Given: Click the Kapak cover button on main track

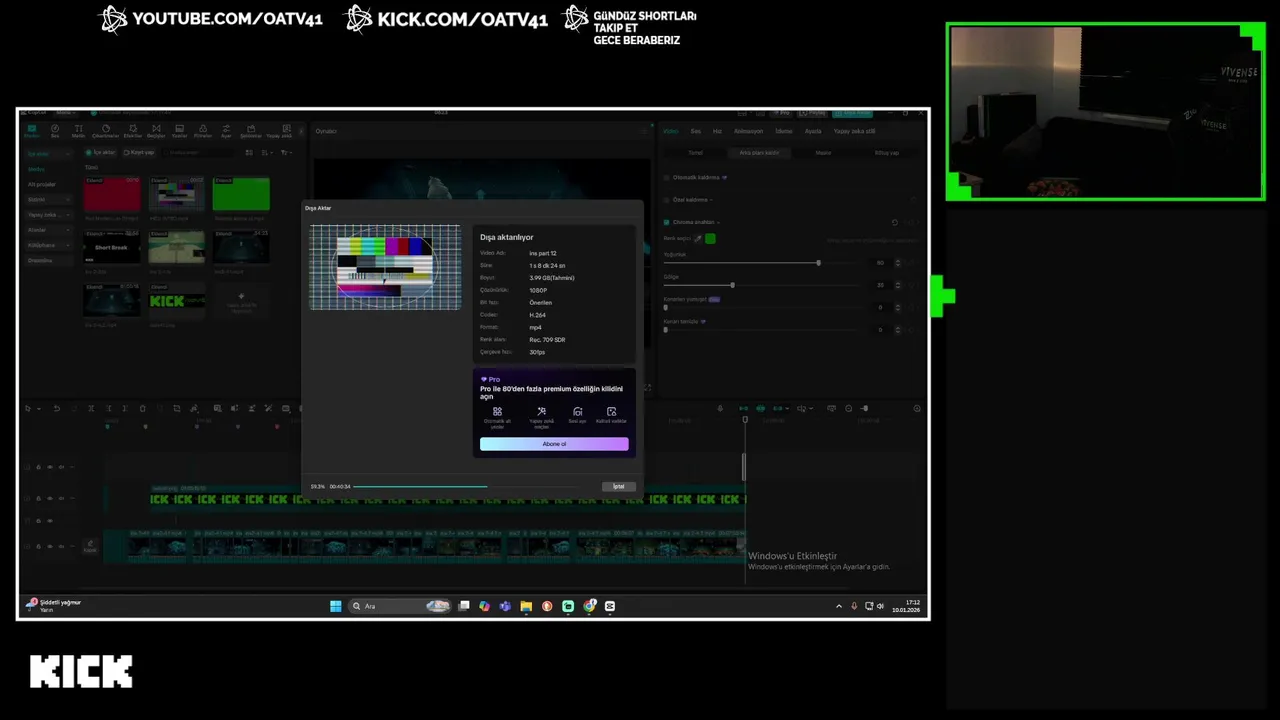Looking at the screenshot, I should coord(90,547).
